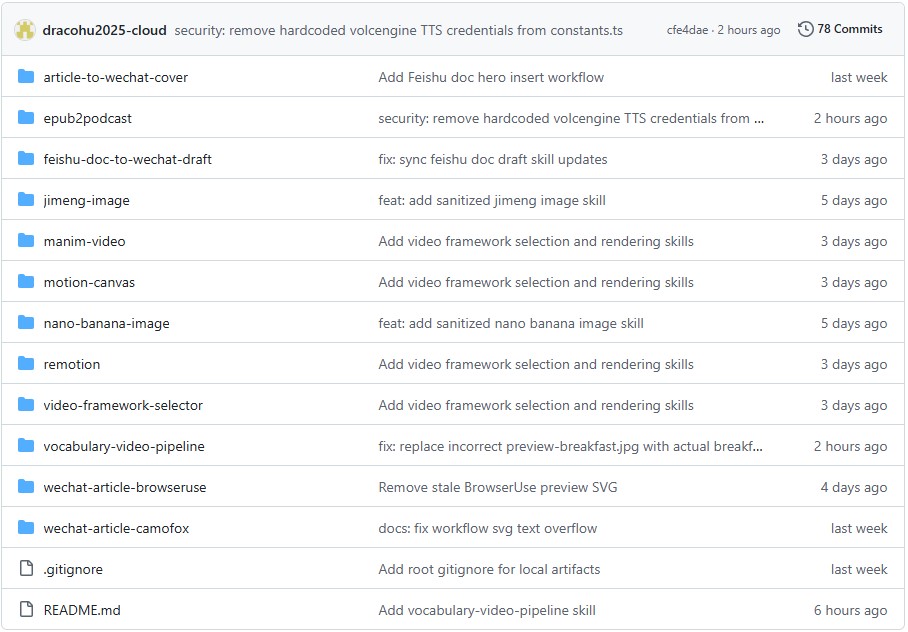
Task: Click the epub2podcast folder icon
Action: (26, 118)
